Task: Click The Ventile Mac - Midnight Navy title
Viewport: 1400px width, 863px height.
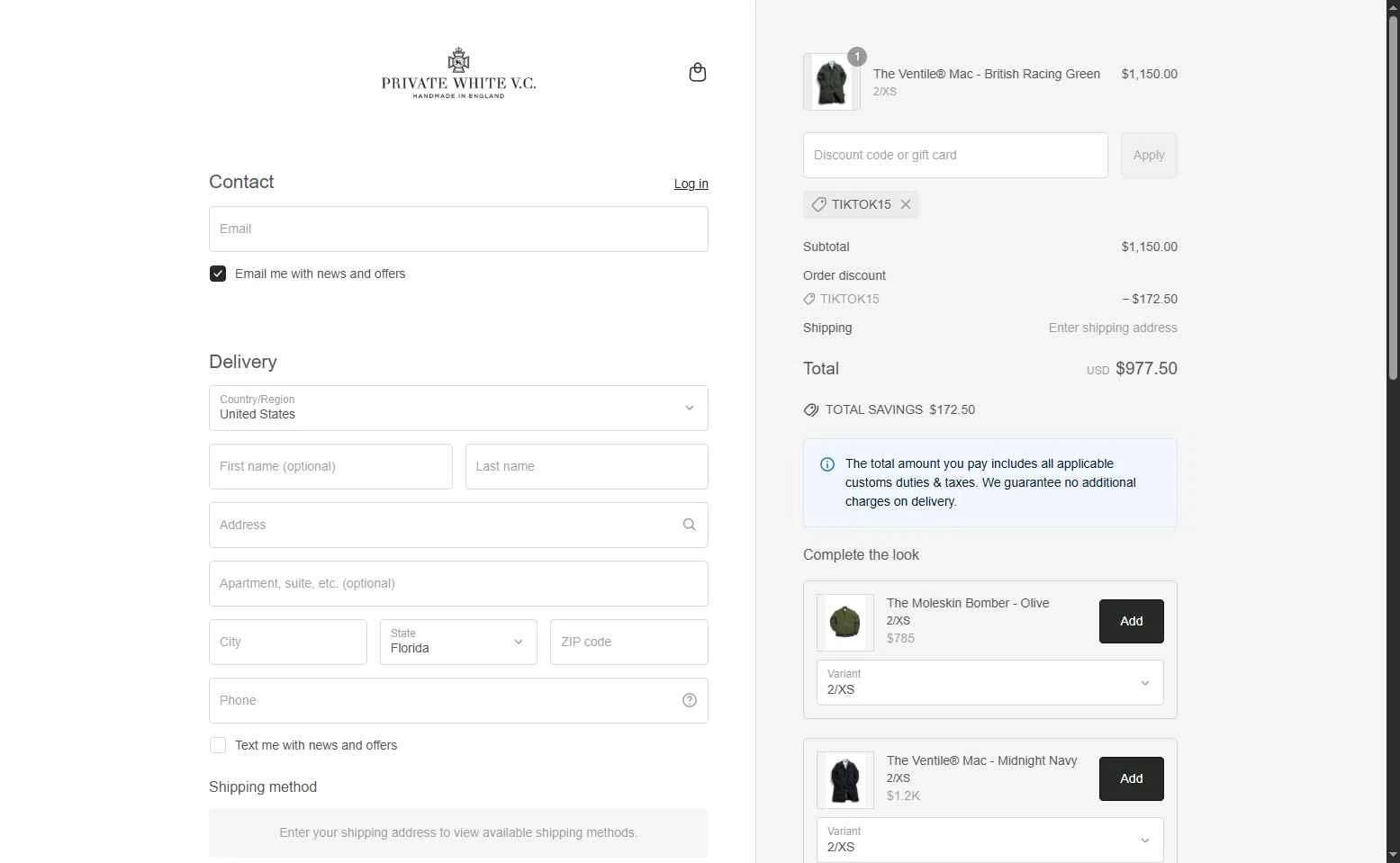Action: [x=981, y=760]
